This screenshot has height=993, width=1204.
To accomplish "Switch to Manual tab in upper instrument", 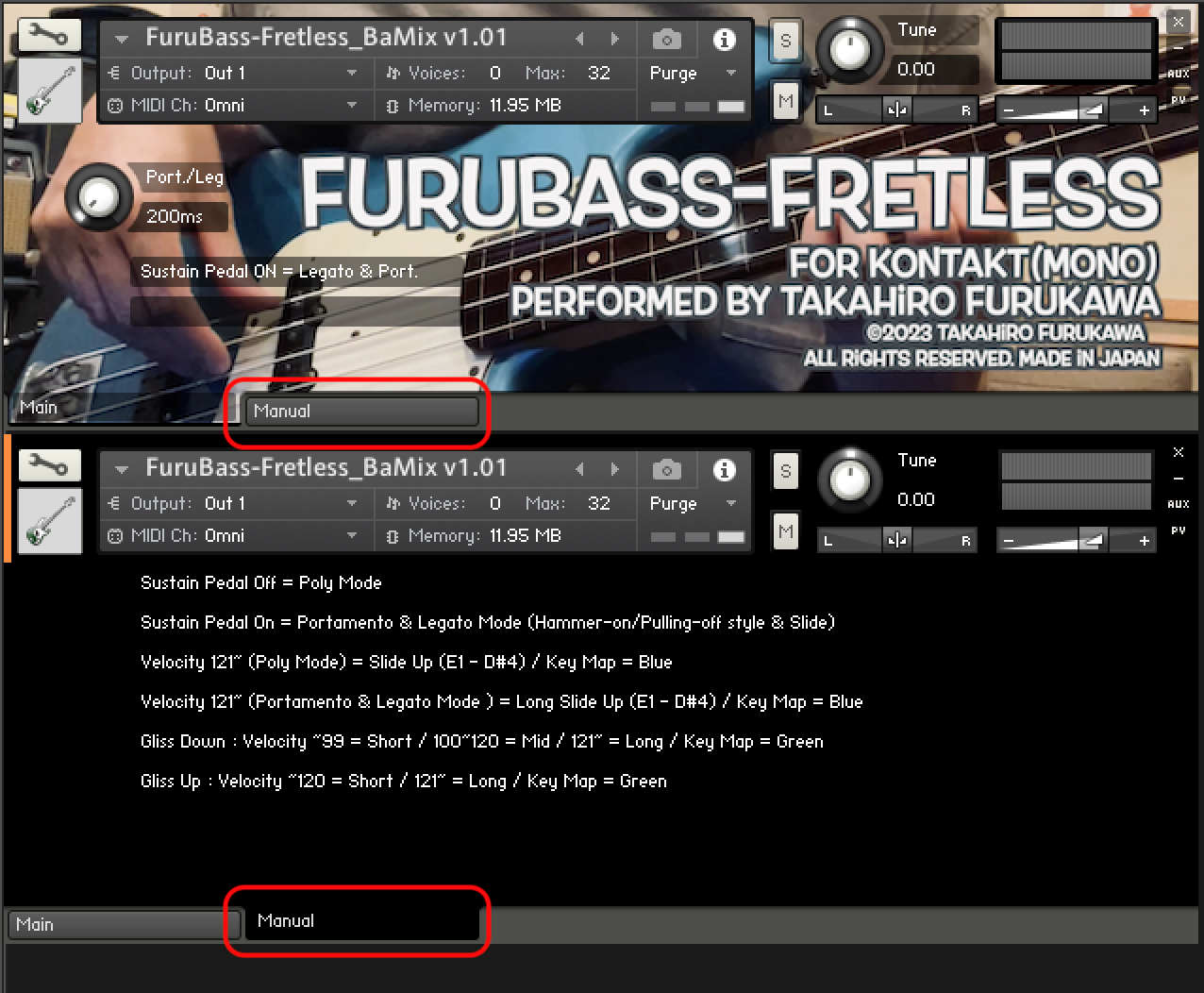I will (361, 411).
